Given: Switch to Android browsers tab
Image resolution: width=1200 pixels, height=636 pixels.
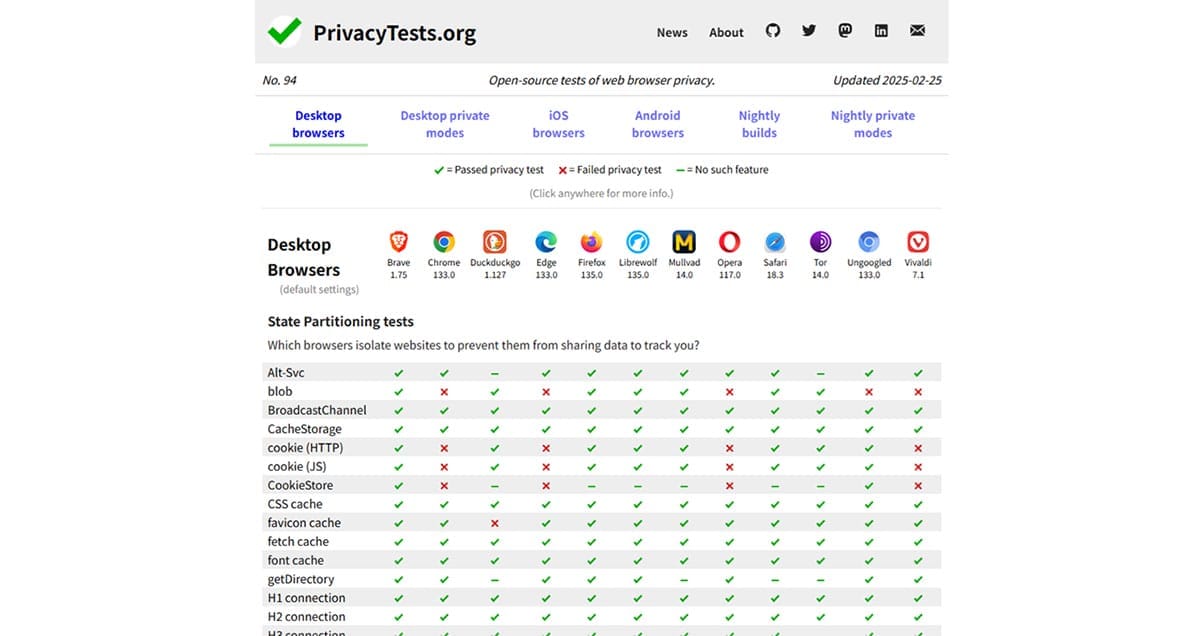Looking at the screenshot, I should [x=657, y=124].
